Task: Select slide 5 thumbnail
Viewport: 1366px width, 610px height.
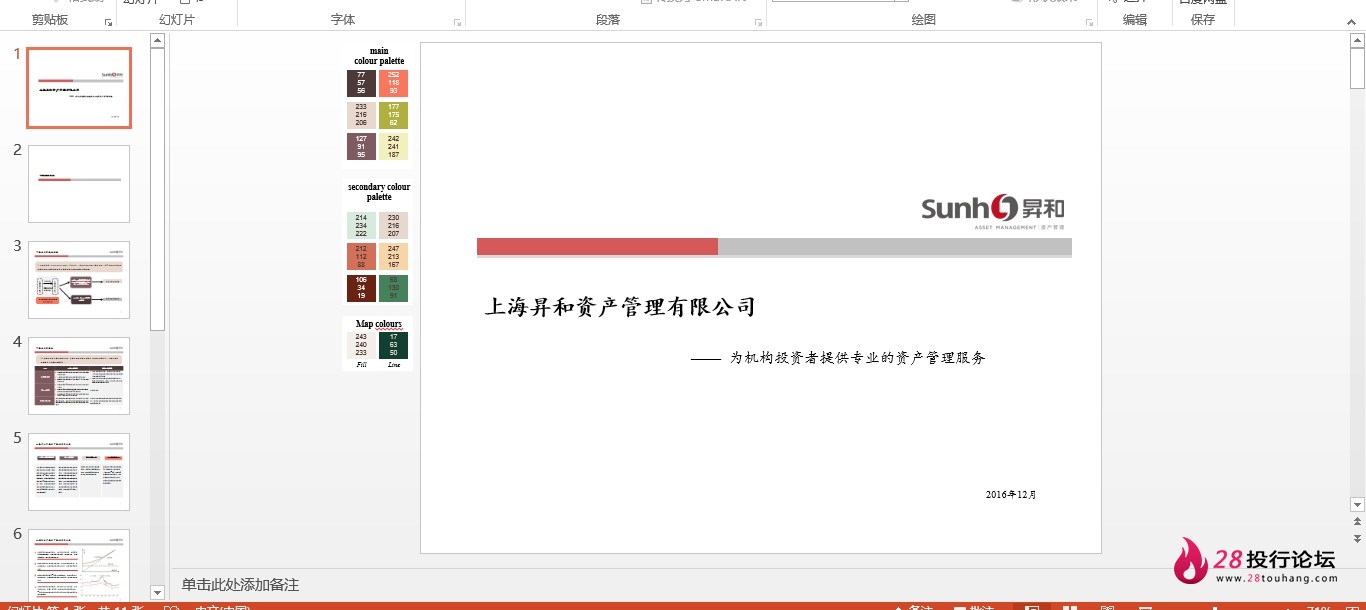Action: pyautogui.click(x=79, y=472)
